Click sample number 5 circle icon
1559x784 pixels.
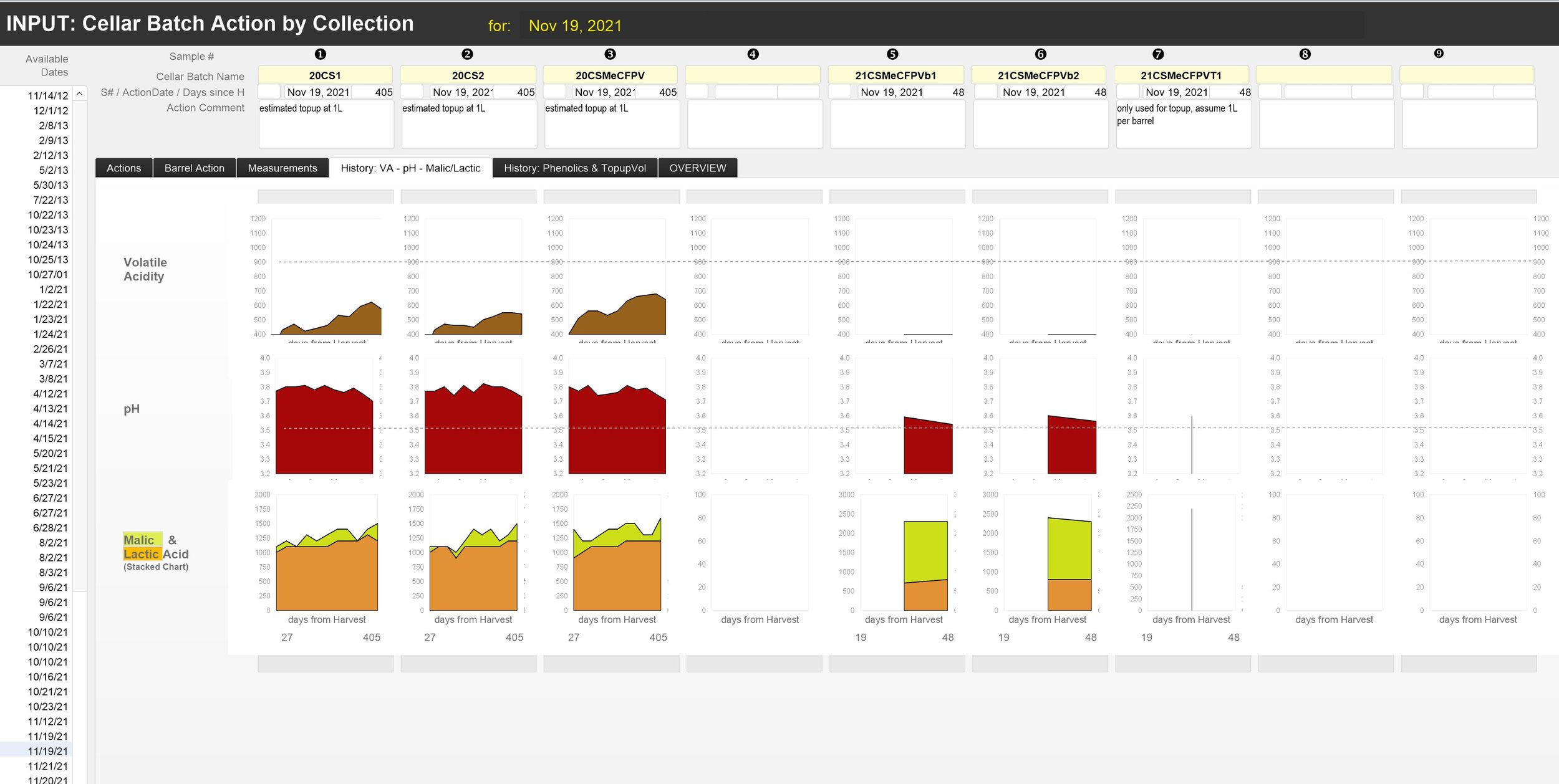[892, 54]
